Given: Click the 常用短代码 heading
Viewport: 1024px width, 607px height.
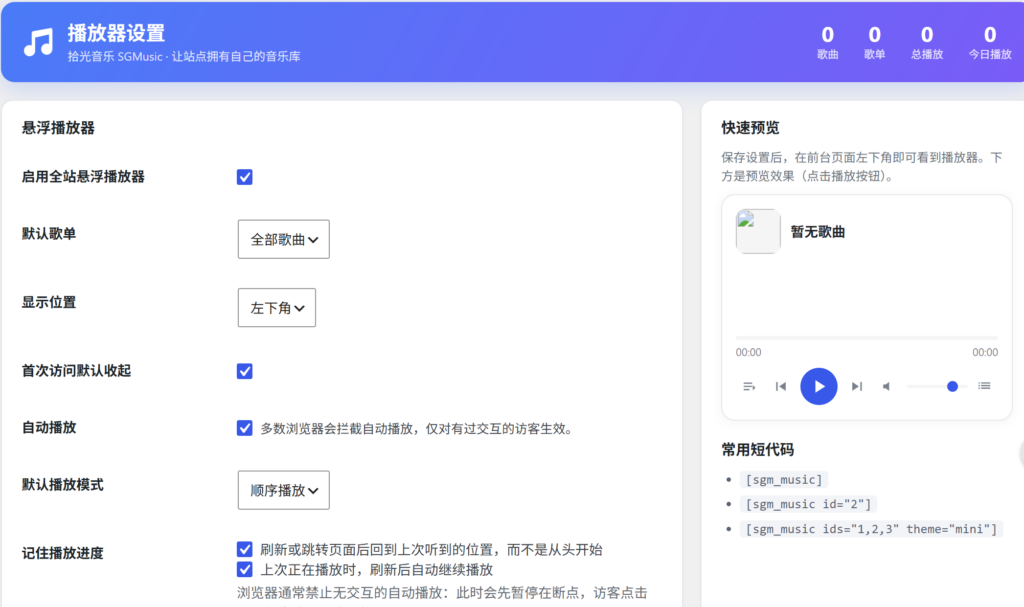Looking at the screenshot, I should pos(758,450).
